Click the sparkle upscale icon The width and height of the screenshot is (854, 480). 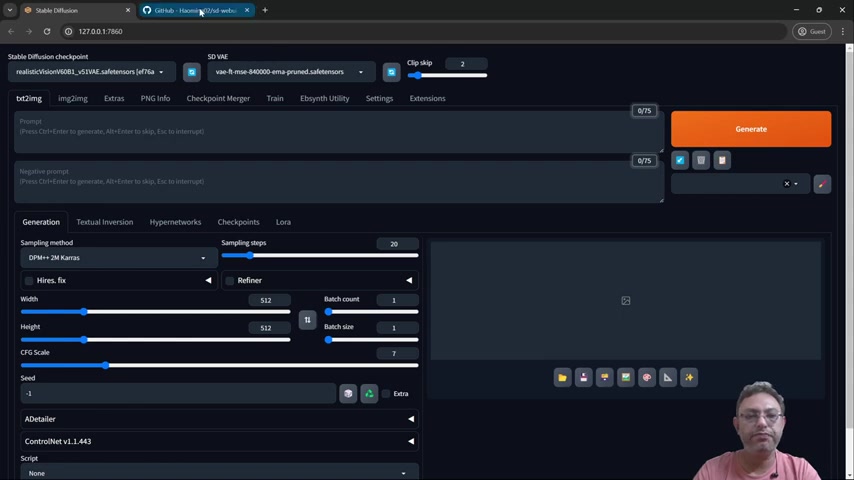coord(689,378)
